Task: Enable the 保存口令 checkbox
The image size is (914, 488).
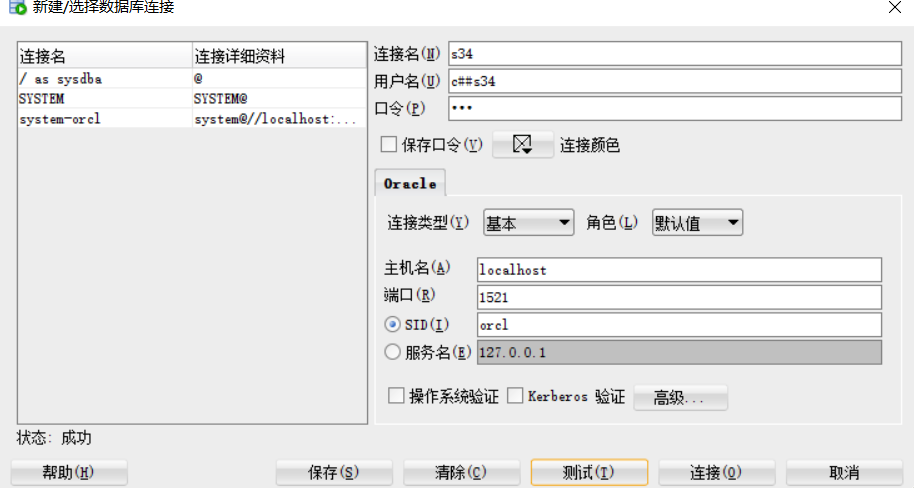Action: tap(389, 144)
